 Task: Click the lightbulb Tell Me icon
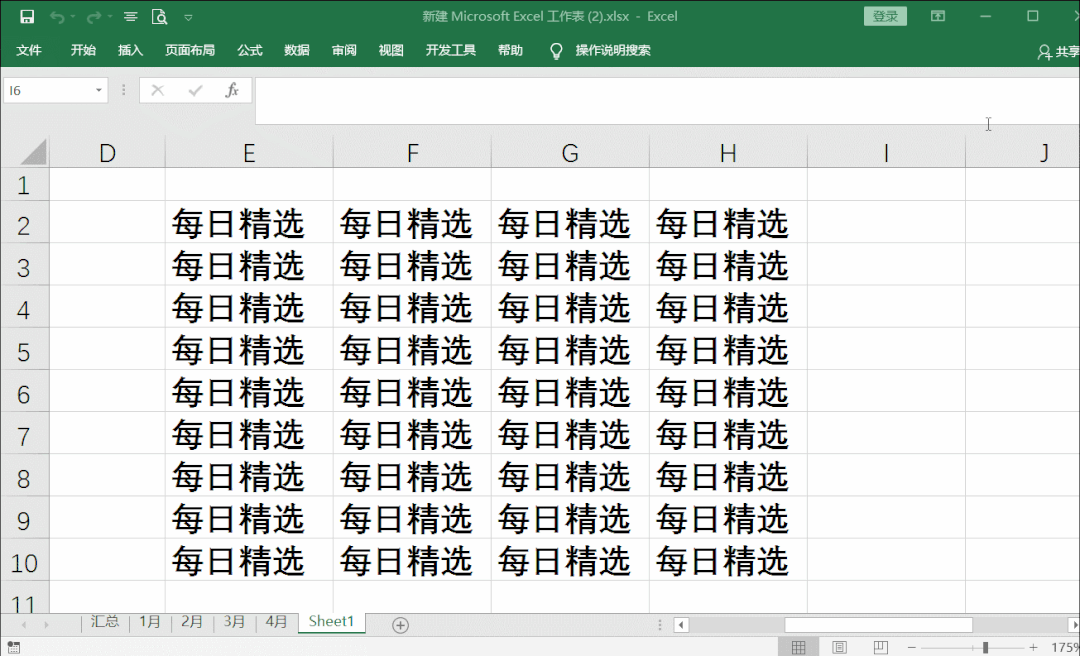(x=557, y=51)
